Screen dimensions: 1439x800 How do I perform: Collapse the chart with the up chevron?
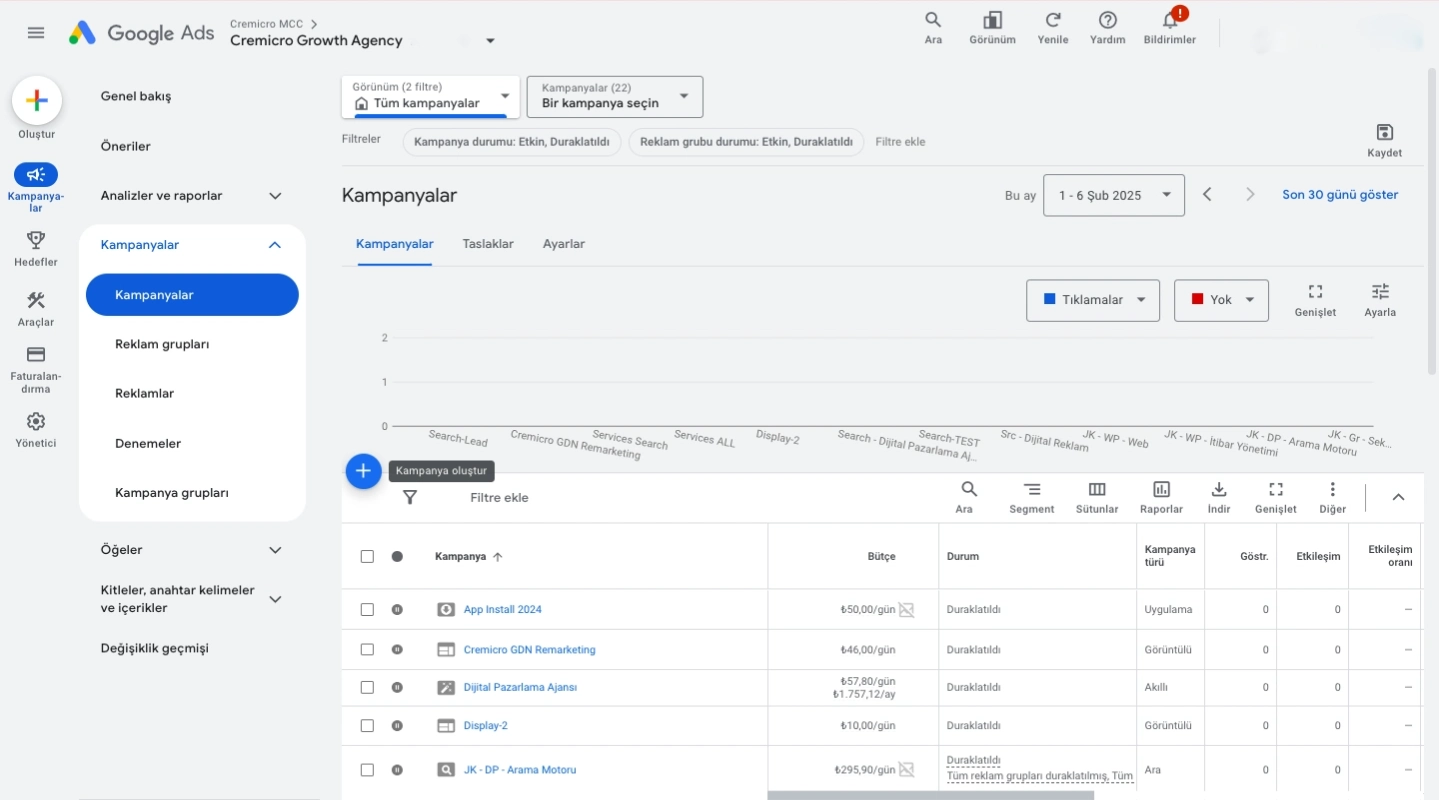pyautogui.click(x=1398, y=497)
